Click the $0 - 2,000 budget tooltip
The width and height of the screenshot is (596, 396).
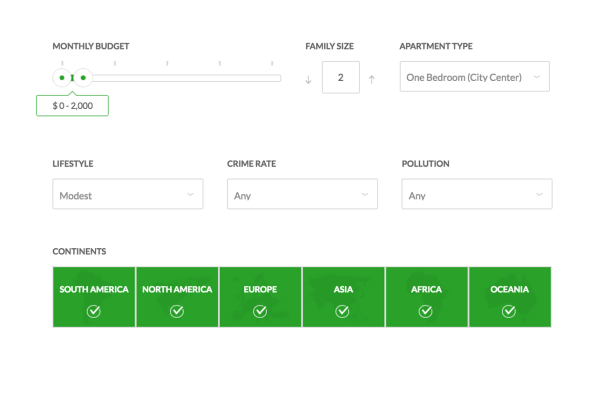click(72, 106)
